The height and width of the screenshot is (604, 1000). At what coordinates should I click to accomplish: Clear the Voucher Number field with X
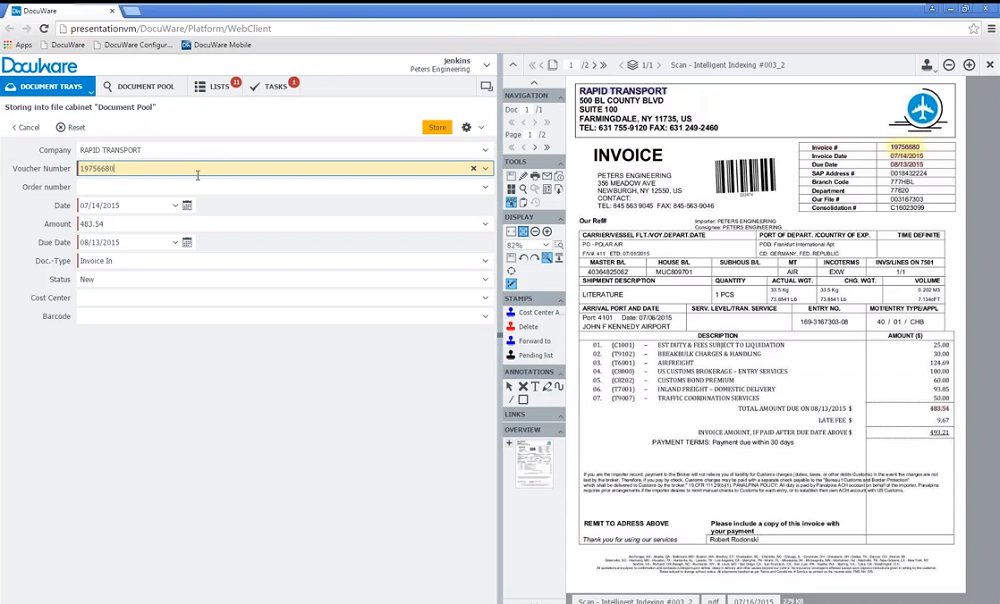[473, 168]
